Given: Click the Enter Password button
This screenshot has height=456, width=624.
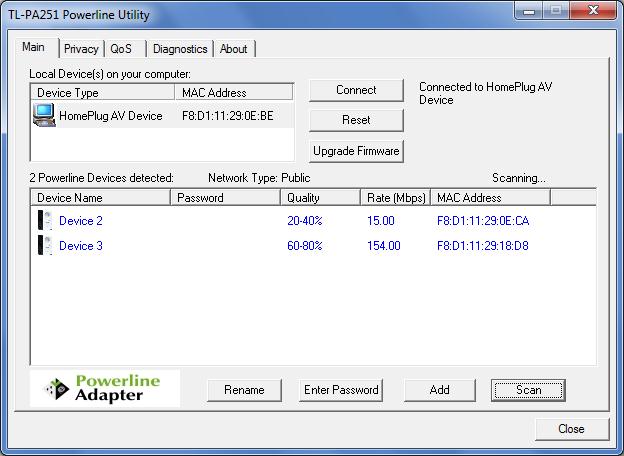Looking at the screenshot, I should coord(341,390).
